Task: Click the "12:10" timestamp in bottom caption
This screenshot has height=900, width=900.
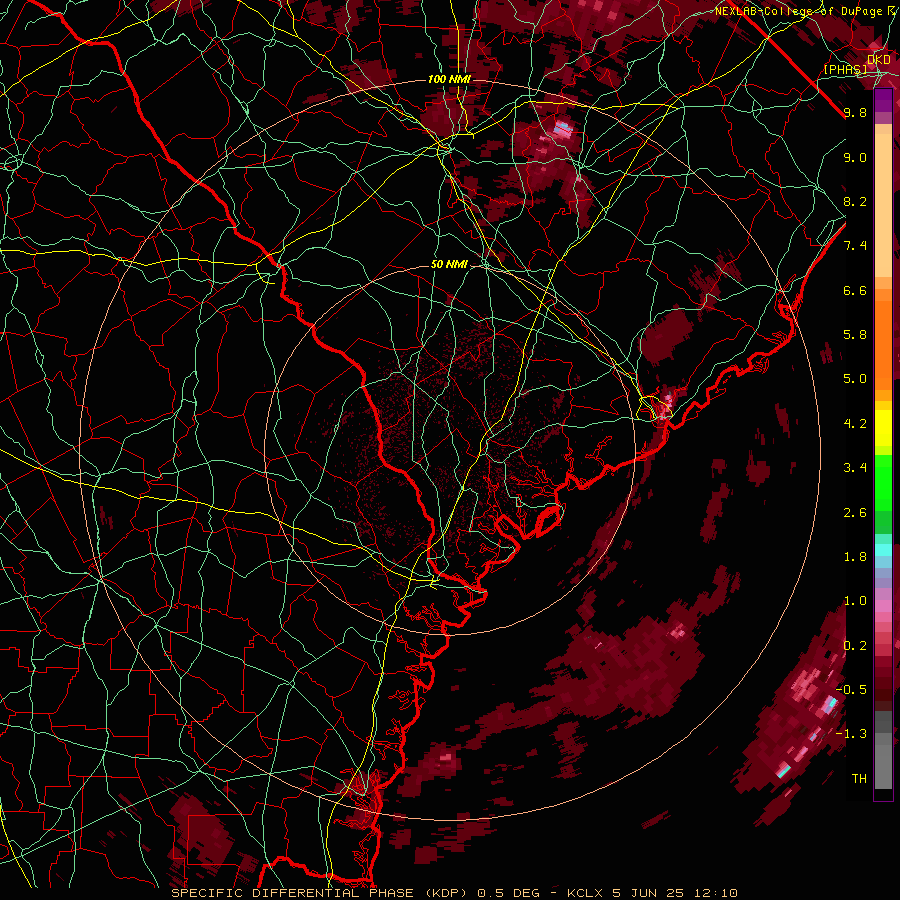Action: click(718, 893)
